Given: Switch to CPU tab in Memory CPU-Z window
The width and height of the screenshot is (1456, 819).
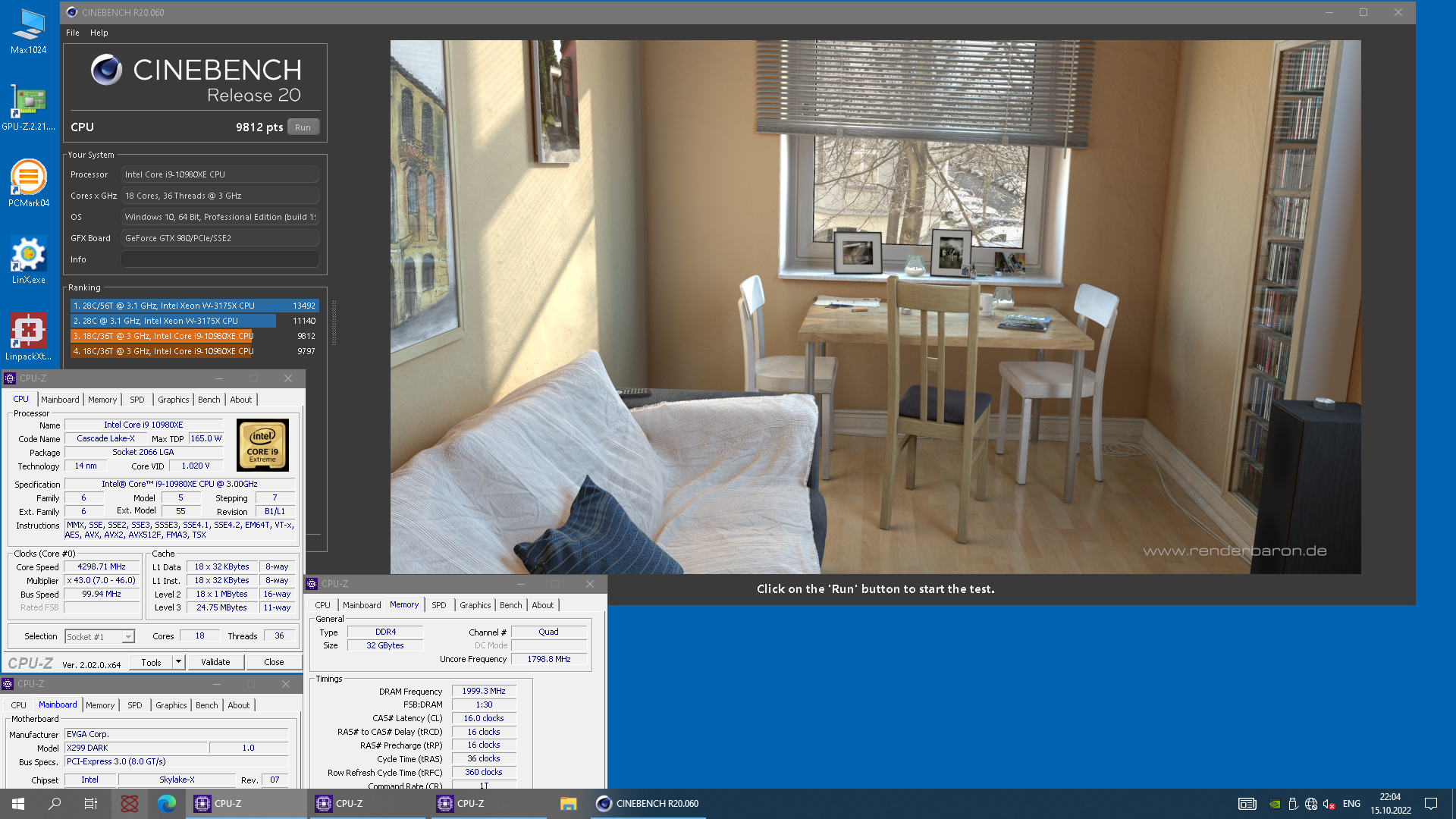Looking at the screenshot, I should pos(323,605).
